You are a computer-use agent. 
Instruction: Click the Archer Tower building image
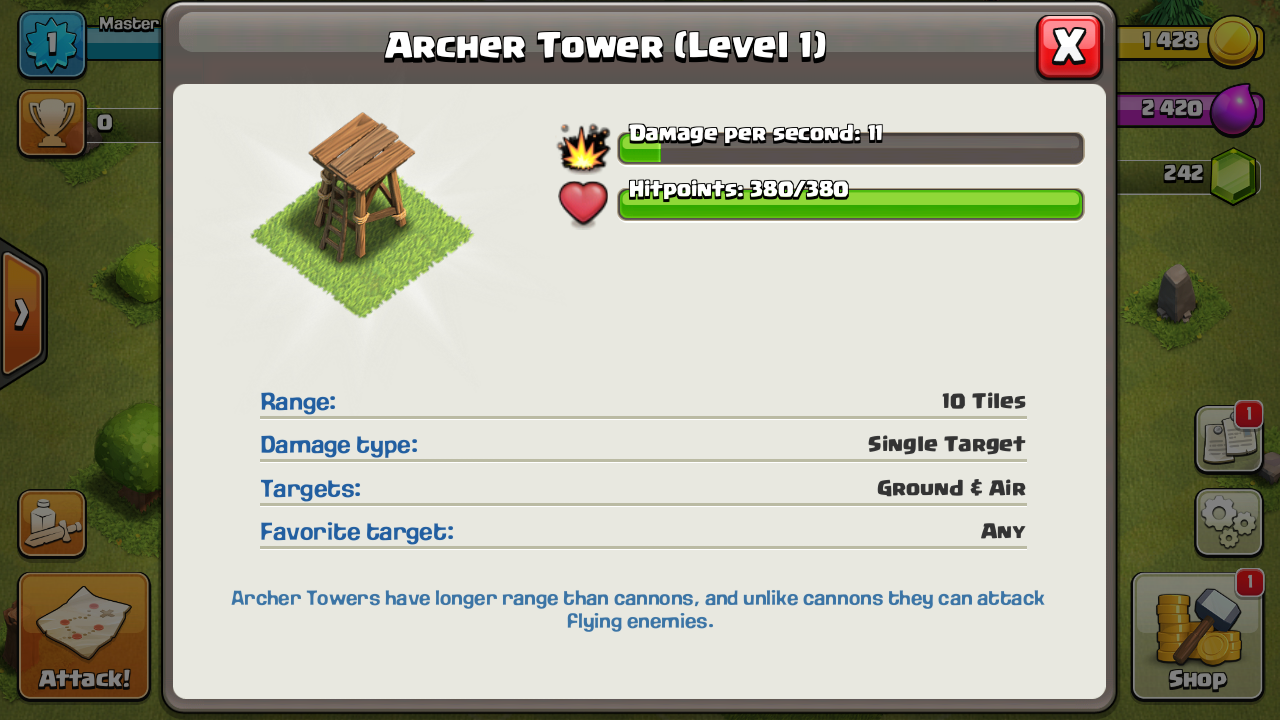pos(362,214)
